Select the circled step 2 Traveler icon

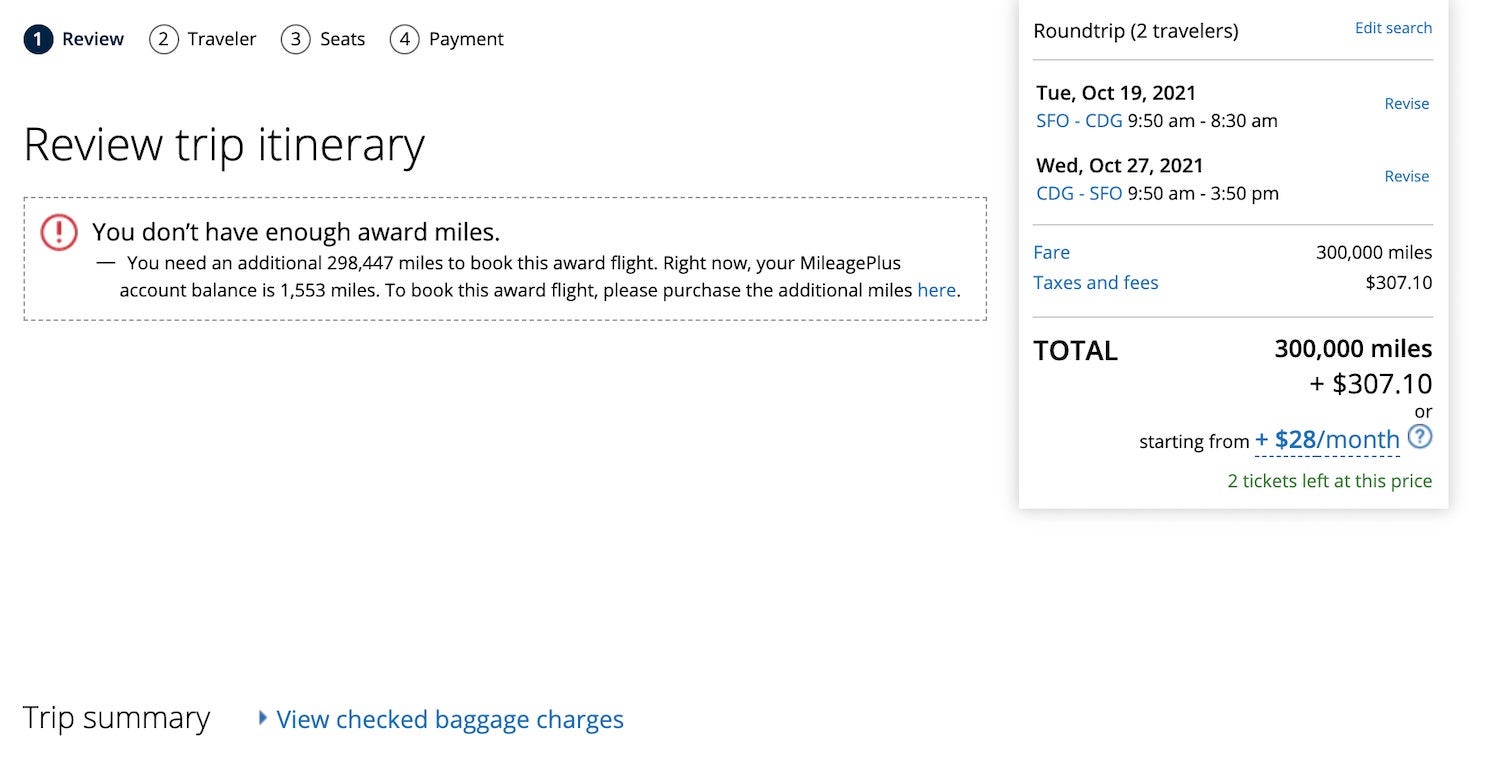[x=163, y=39]
